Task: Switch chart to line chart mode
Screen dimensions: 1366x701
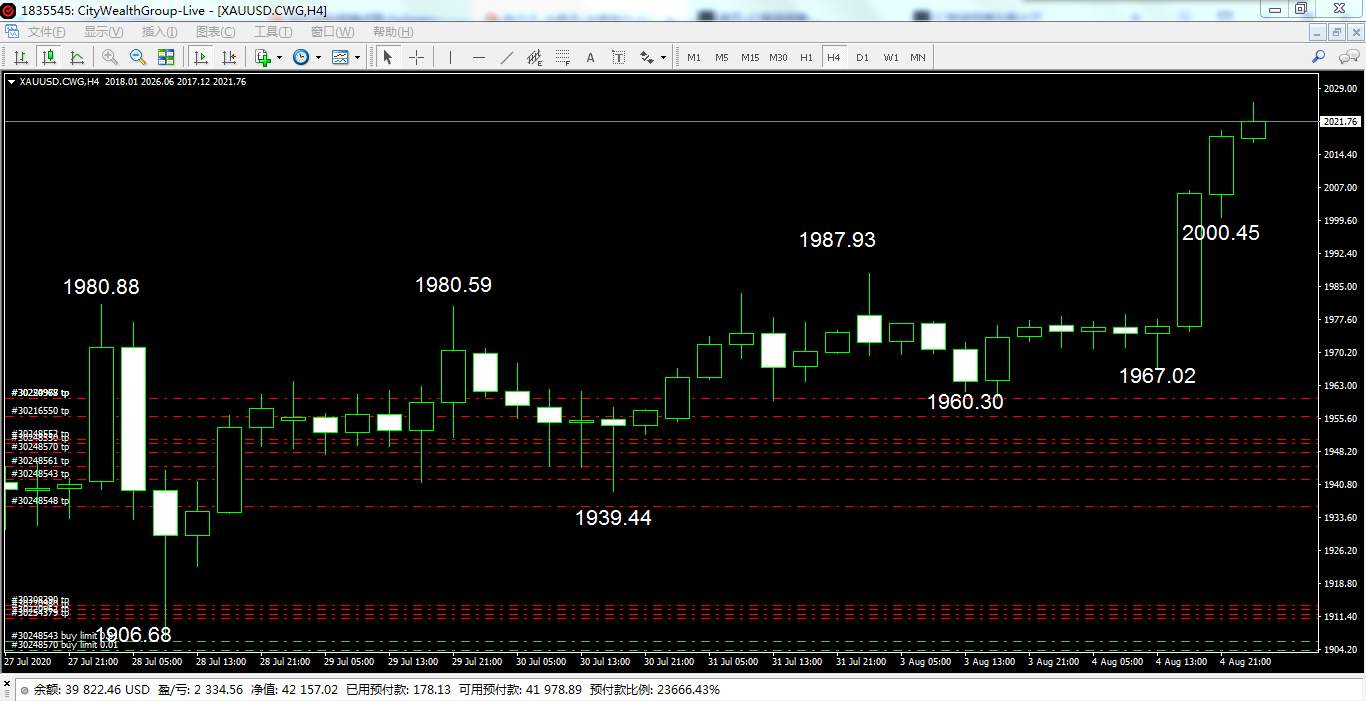Action: coord(76,57)
